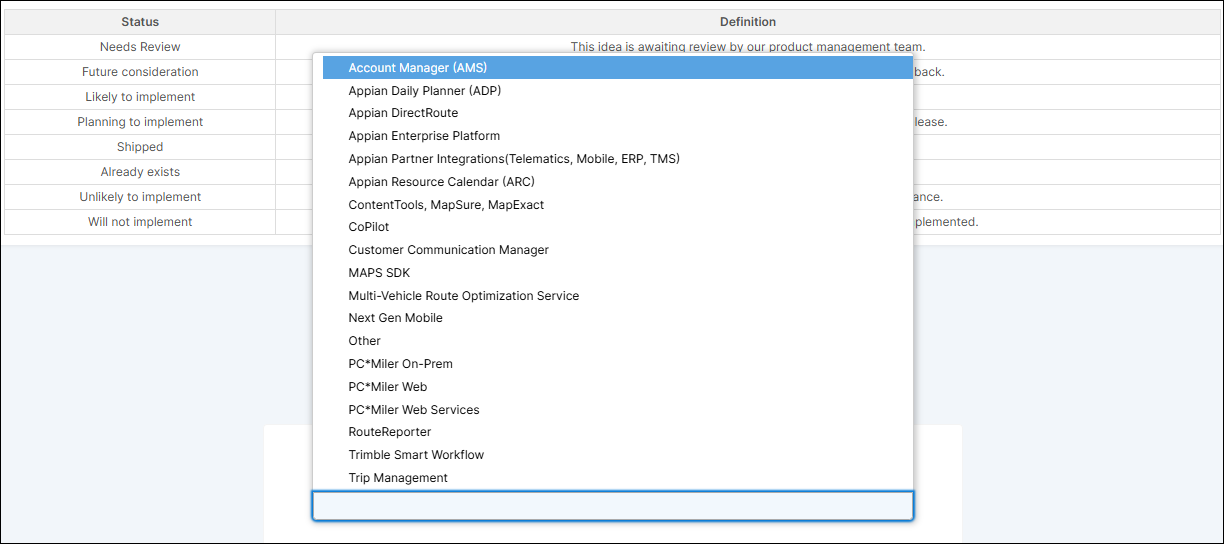
Task: Select ContentTools, MapSure, MapExact entry
Action: click(446, 205)
